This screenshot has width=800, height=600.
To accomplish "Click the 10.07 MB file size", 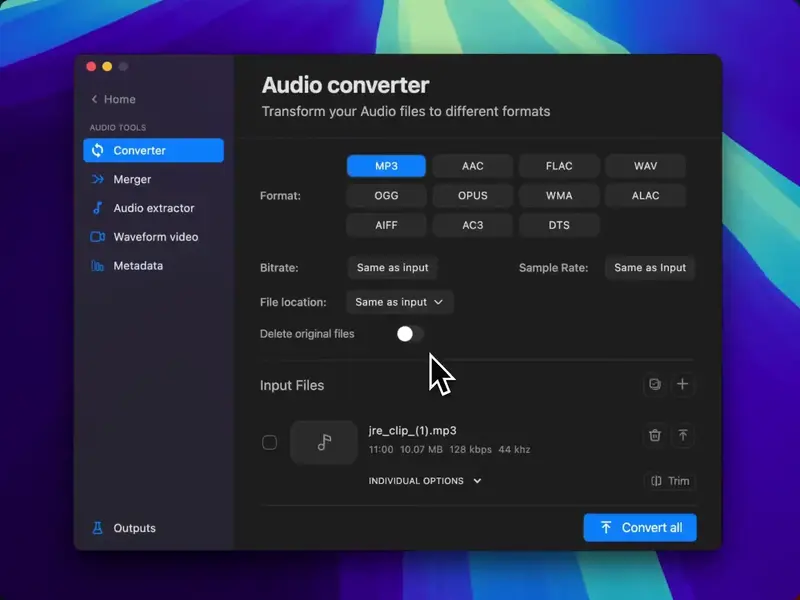I will pos(421,449).
